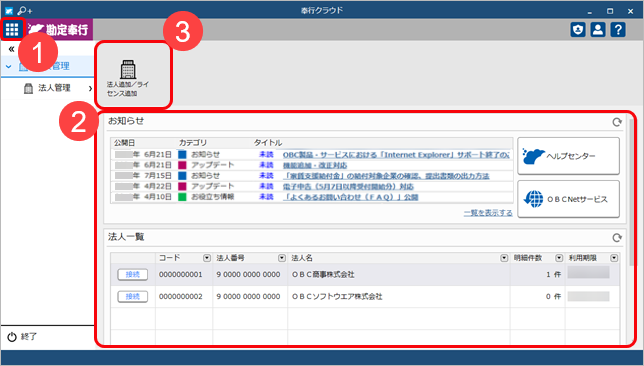This screenshot has height=366, width=644.
Task: Select 法人管理 in the sidebar
Action: pyautogui.click(x=54, y=88)
